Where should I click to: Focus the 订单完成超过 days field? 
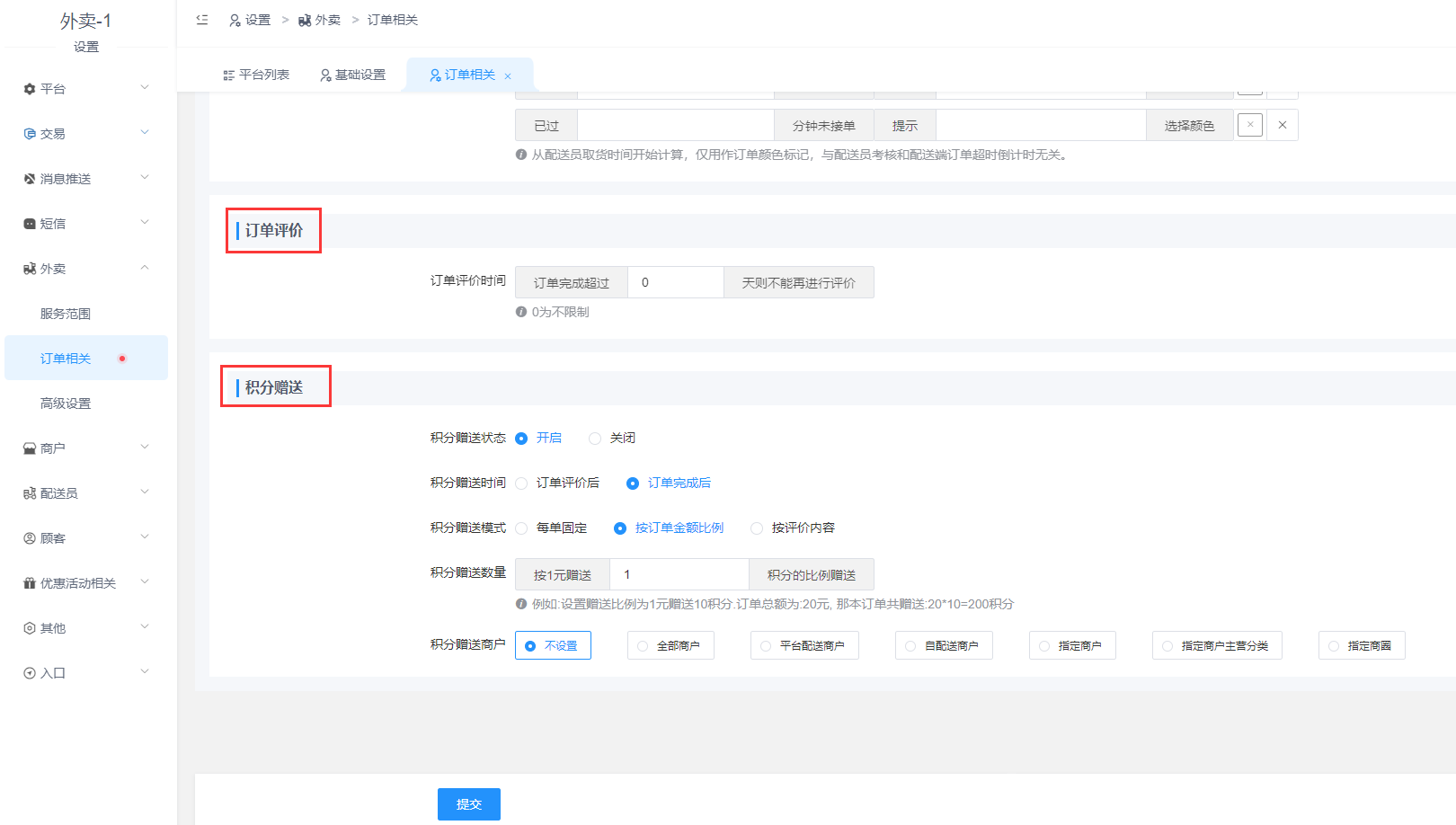tap(676, 282)
